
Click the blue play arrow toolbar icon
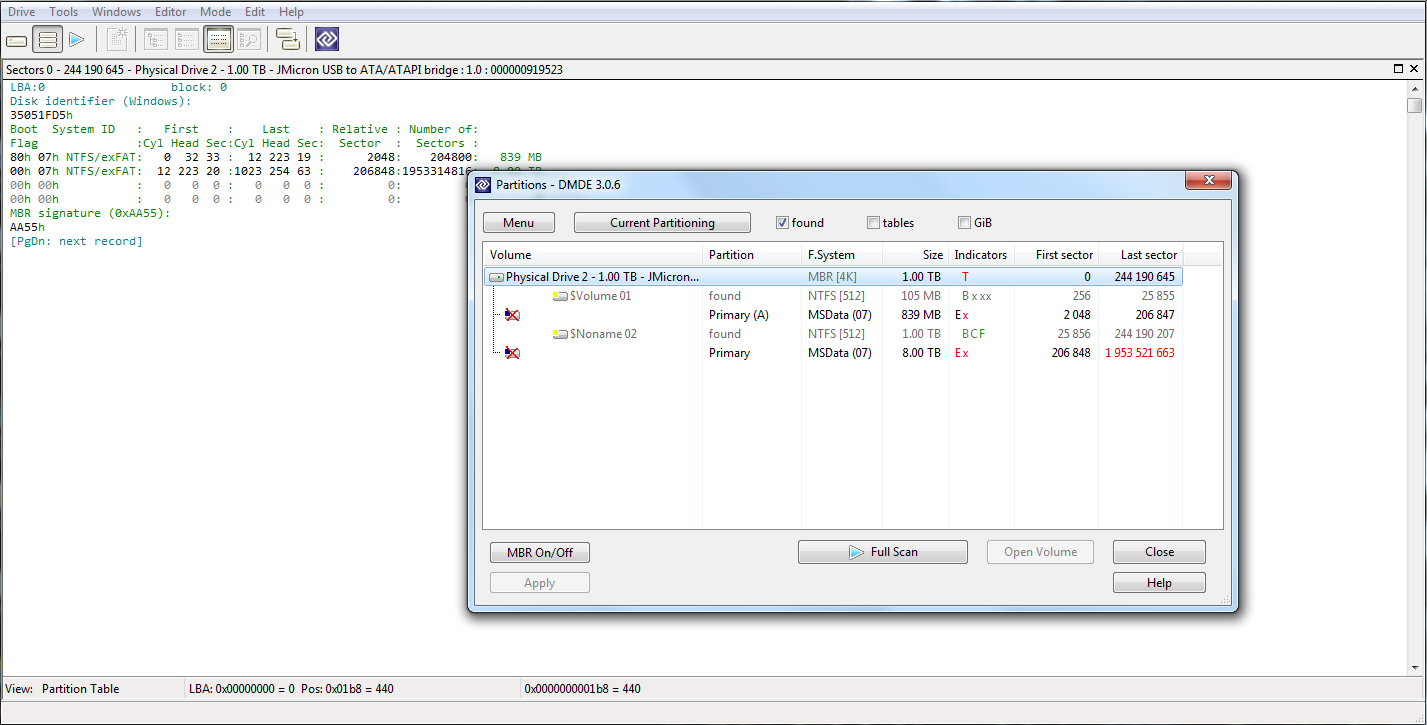click(x=77, y=40)
